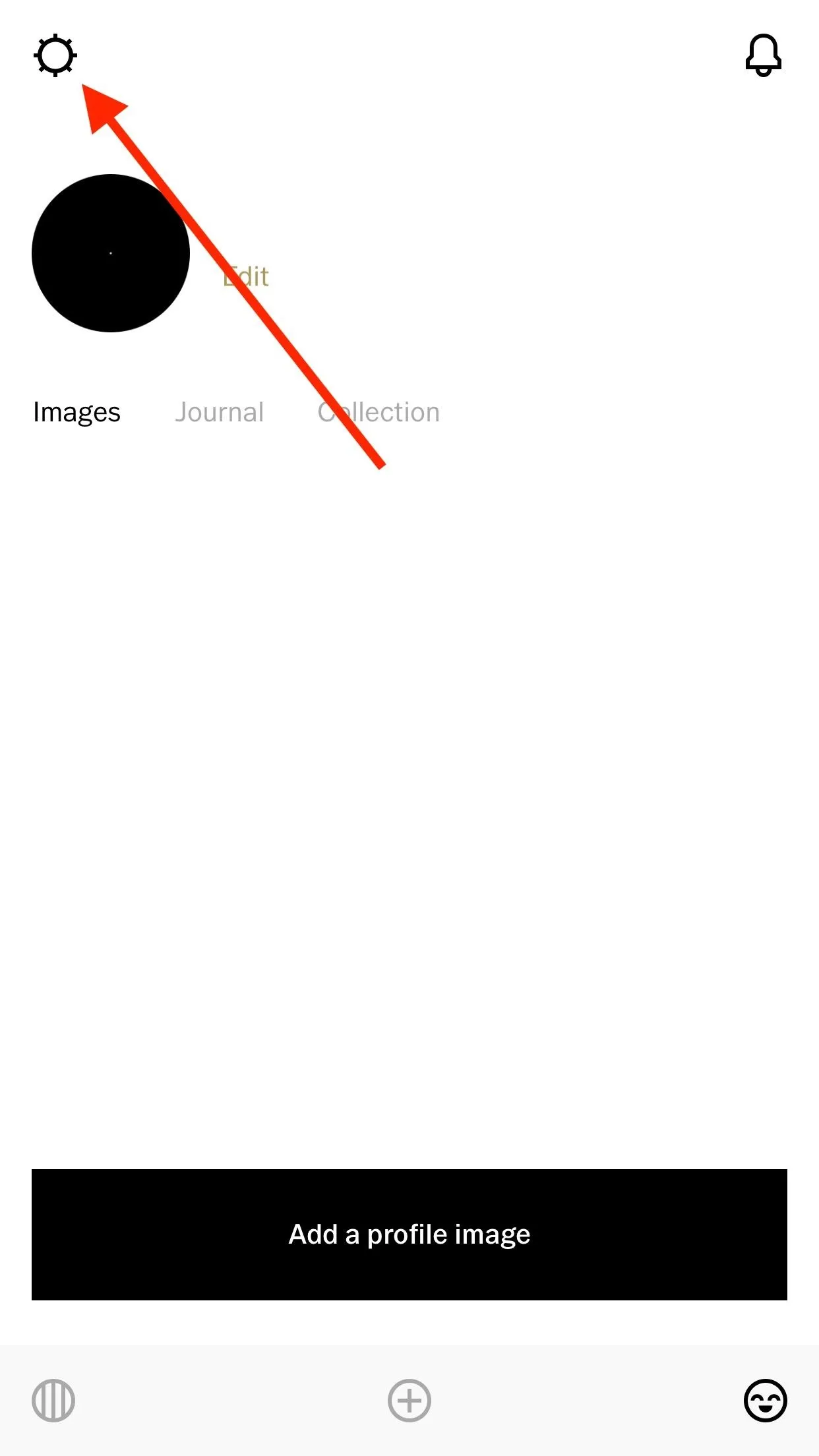Access app preferences from the gear

coord(55,55)
